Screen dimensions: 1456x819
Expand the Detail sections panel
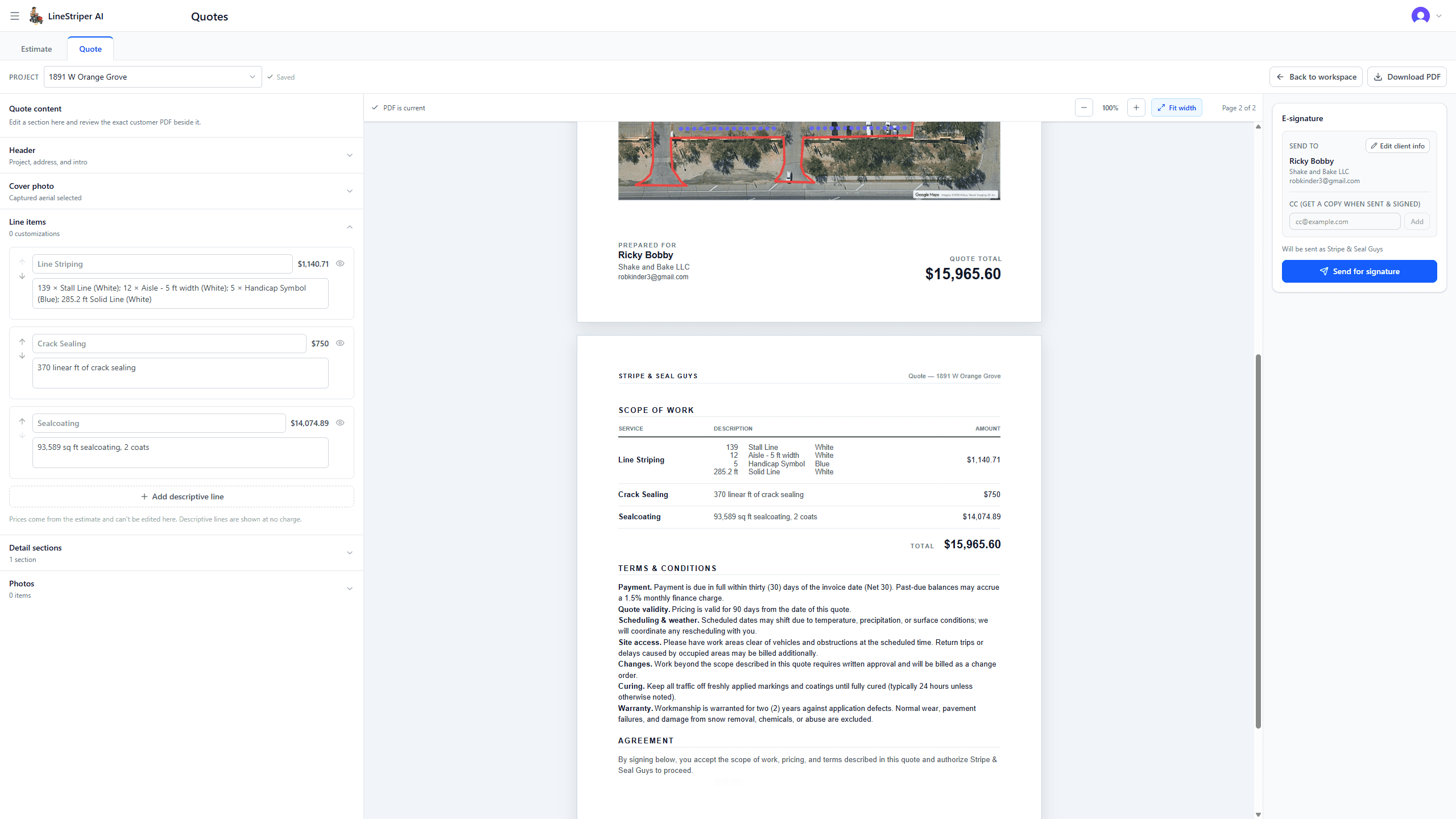[x=181, y=553]
